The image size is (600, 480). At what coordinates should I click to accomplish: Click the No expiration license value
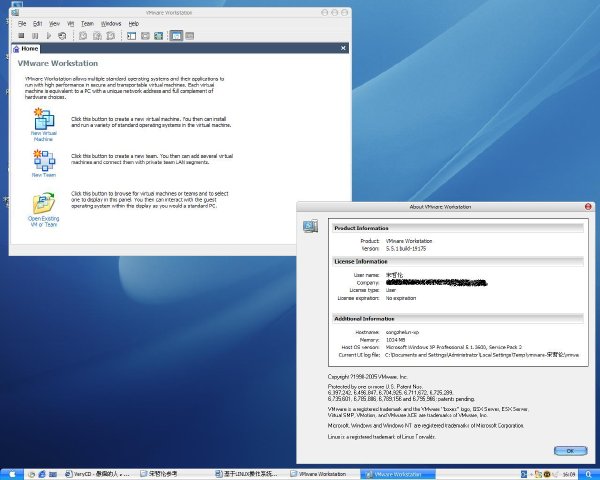point(401,298)
